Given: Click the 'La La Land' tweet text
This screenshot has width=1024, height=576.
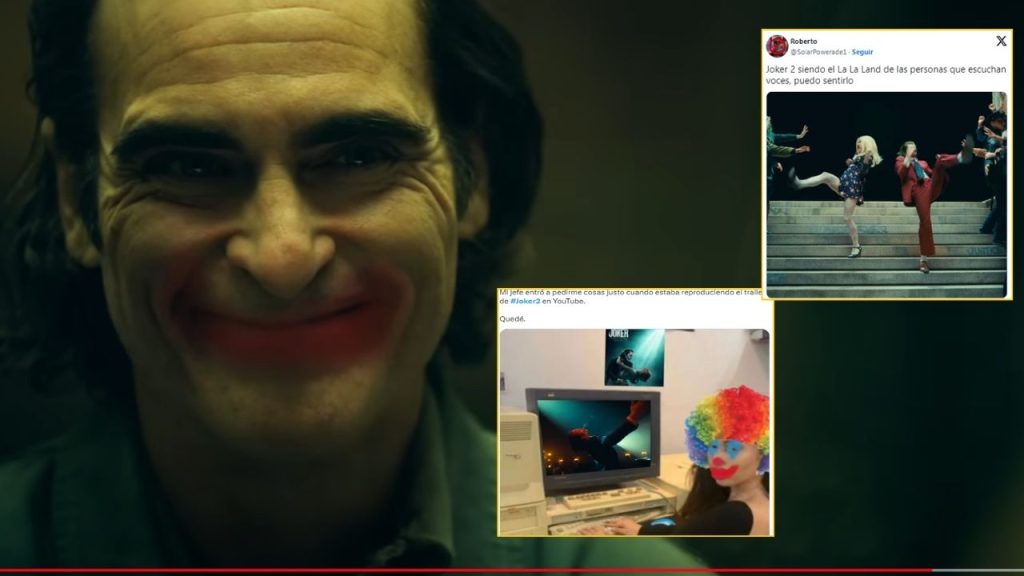Looking at the screenshot, I should 880,73.
